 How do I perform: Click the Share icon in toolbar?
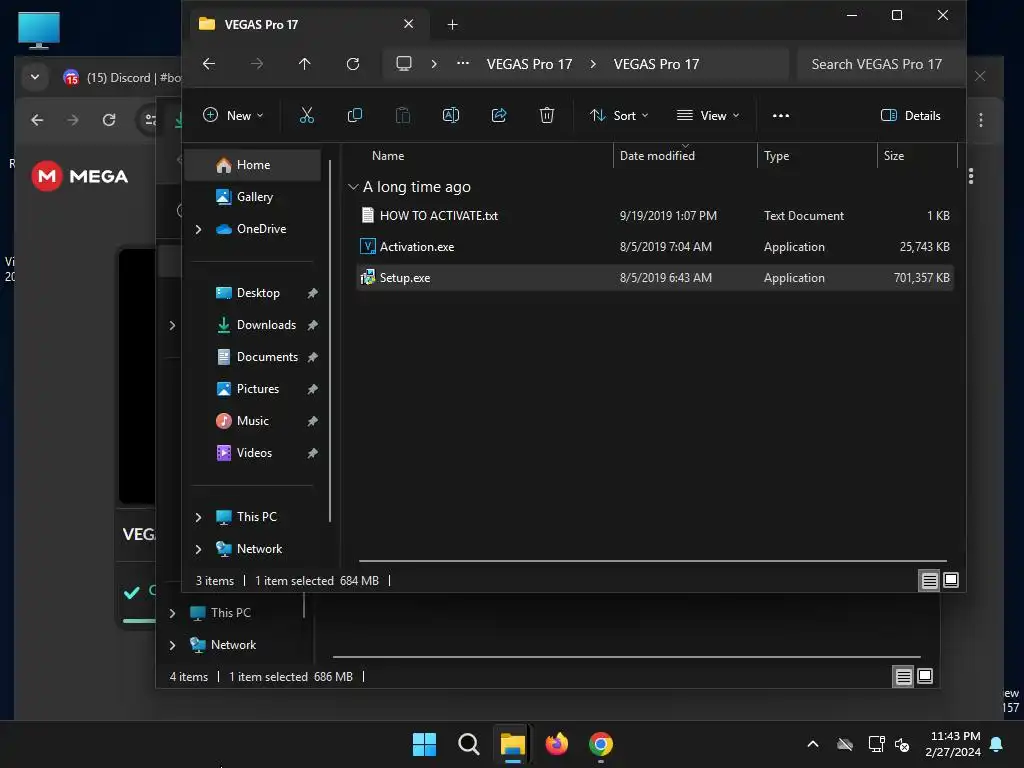499,116
